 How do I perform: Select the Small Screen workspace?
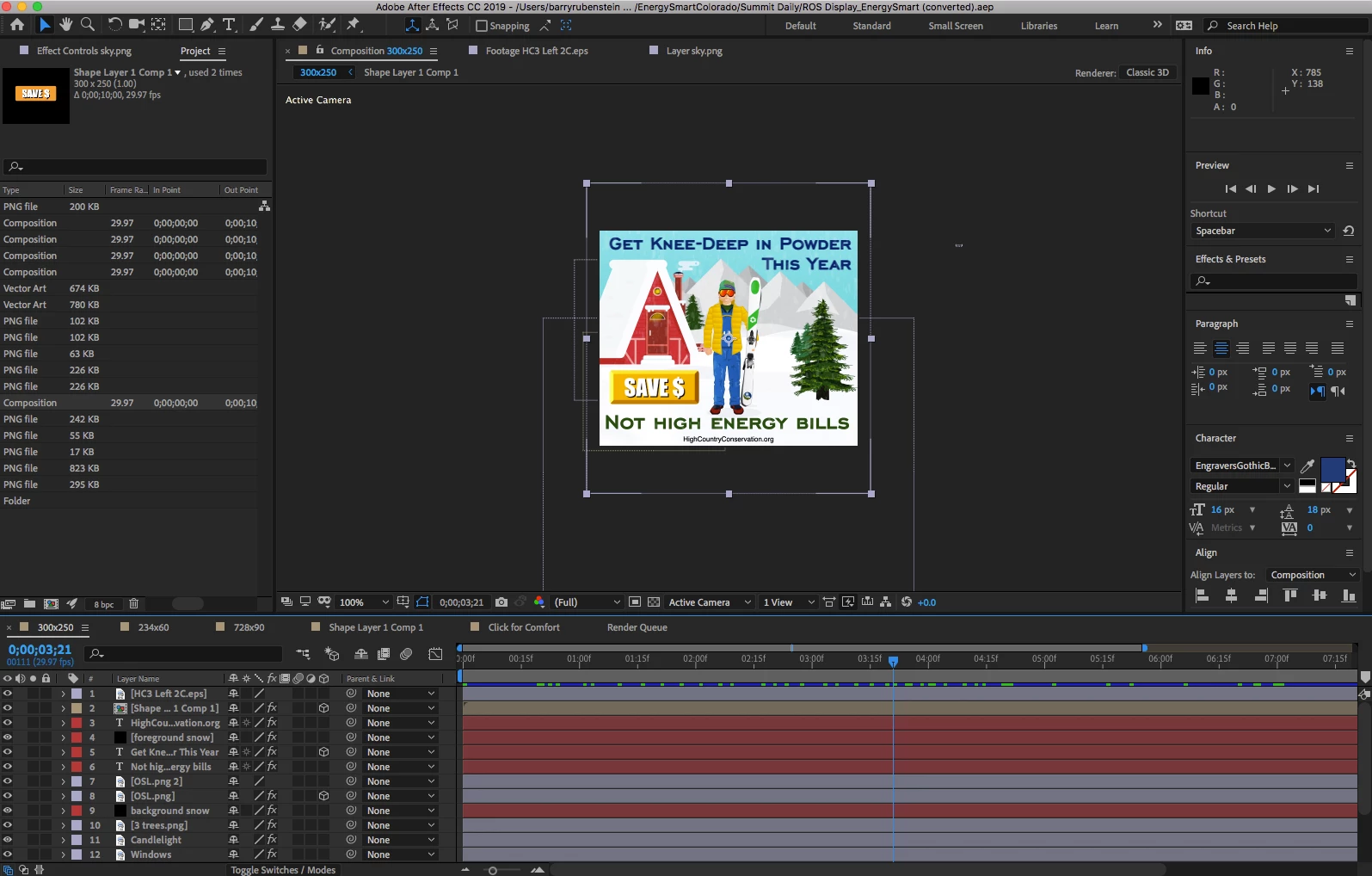pos(956,26)
